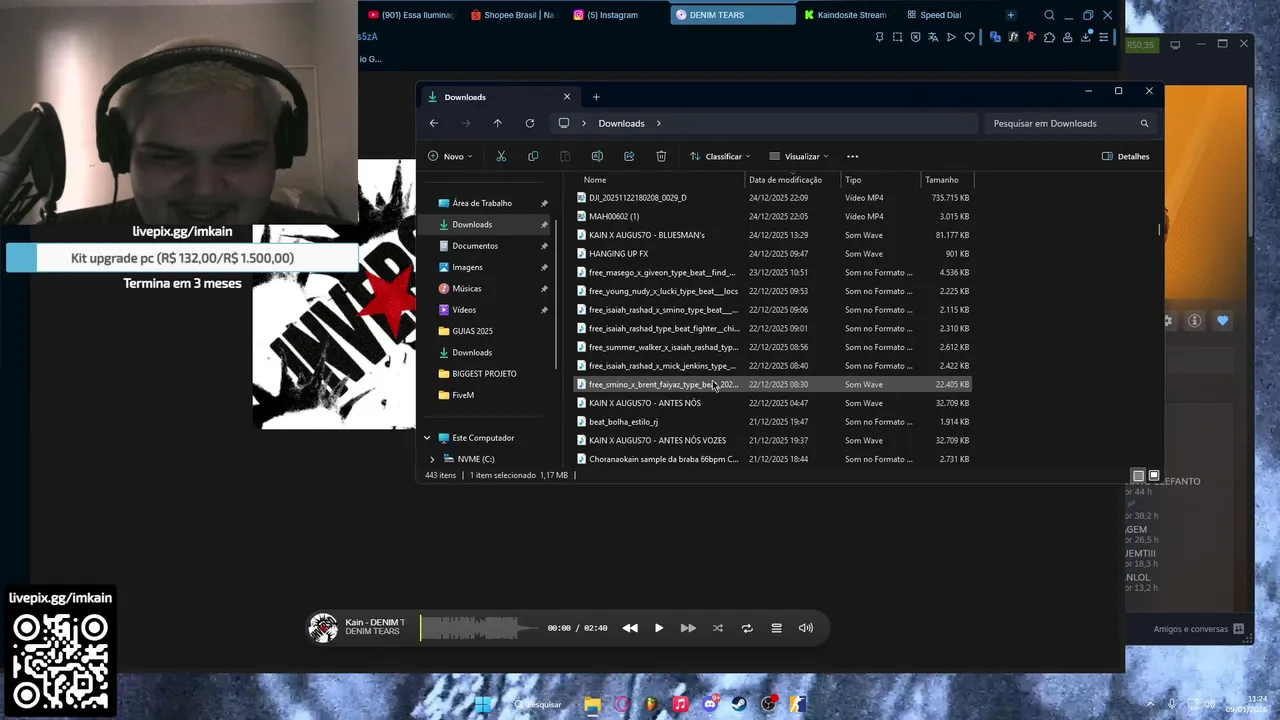Screen dimensions: 1280x720
Task: Click the taskbar Pesquisar search box
Action: [539, 704]
